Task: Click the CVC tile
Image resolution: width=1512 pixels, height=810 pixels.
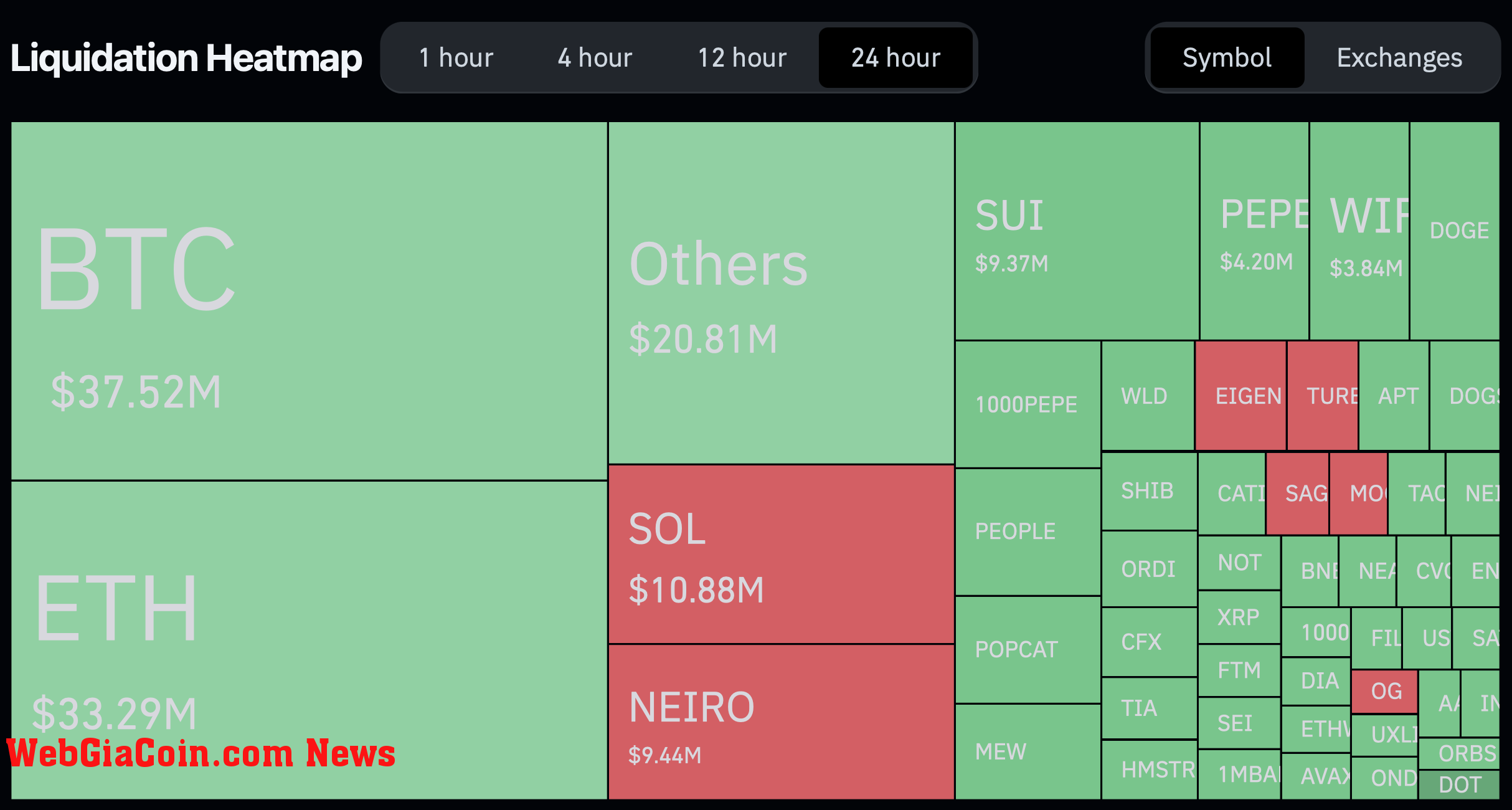Action: (x=1424, y=571)
